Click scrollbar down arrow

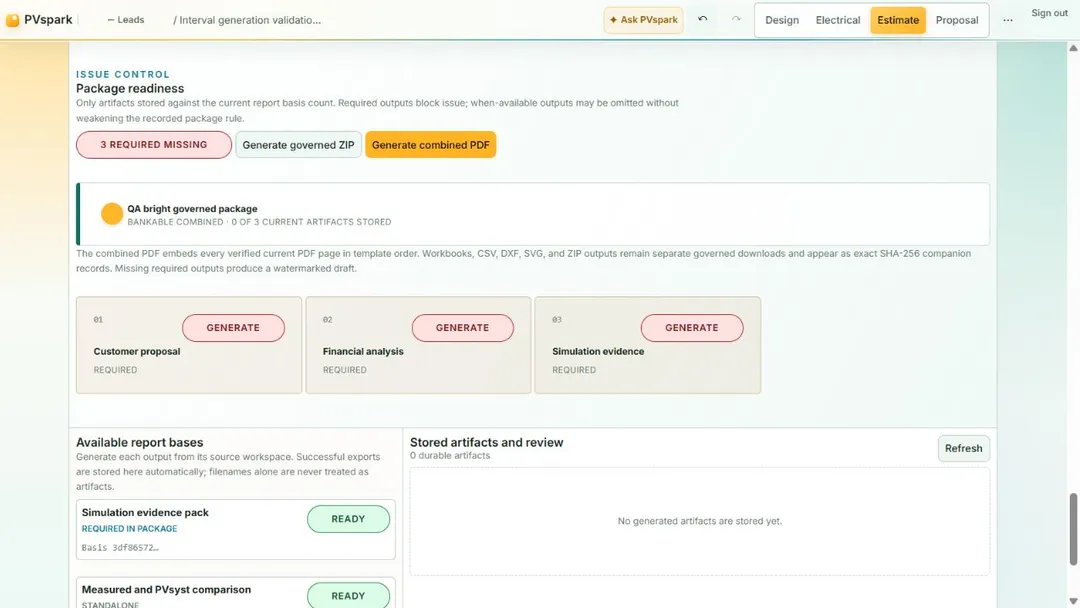coord(1072,601)
